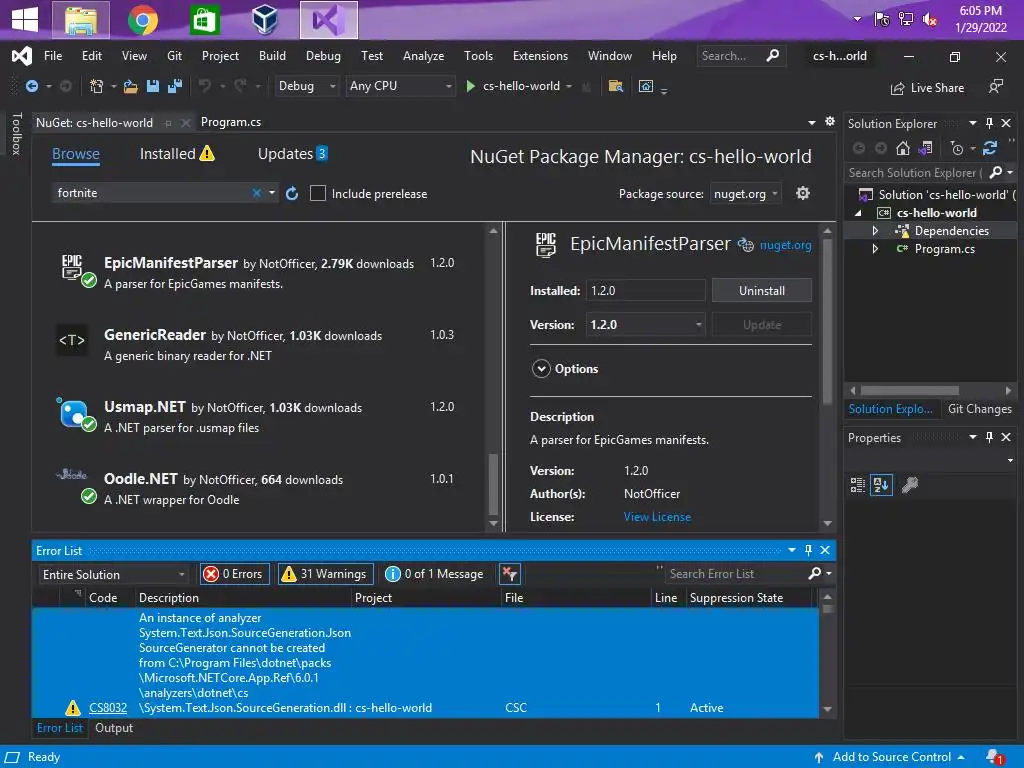Open File Explorer from the taskbar
Viewport: 1024px width, 768px height.
coord(80,20)
